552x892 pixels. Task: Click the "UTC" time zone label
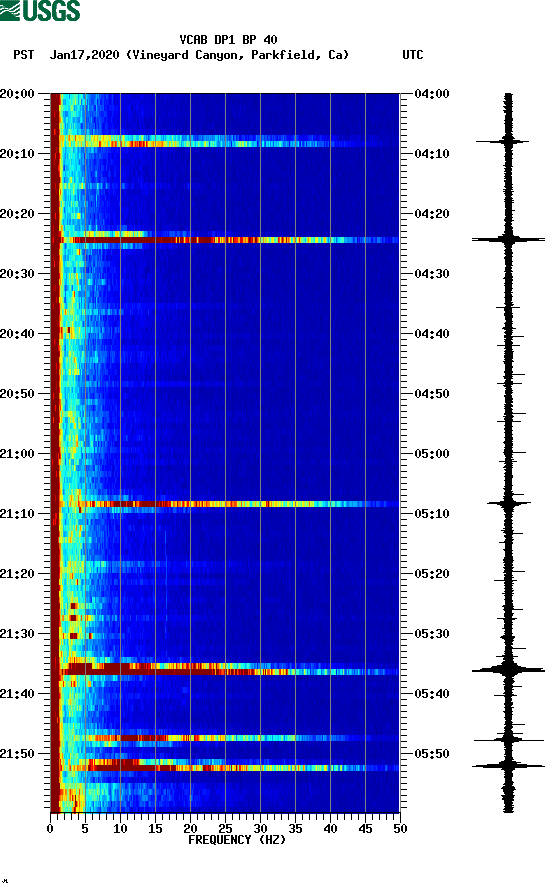point(413,55)
